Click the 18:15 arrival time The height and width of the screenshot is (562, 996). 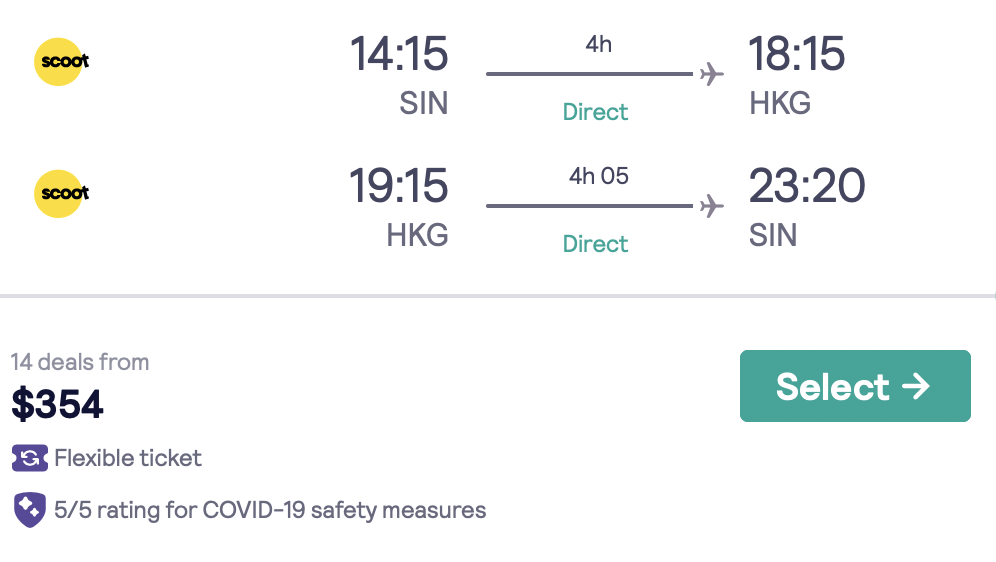797,54
